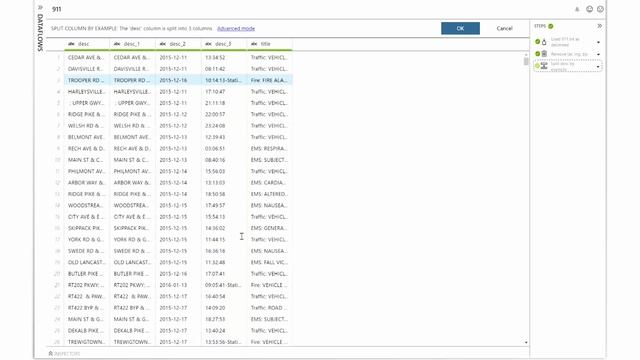The image size is (640, 360).
Task: Click the OK button
Action: click(x=460, y=28)
